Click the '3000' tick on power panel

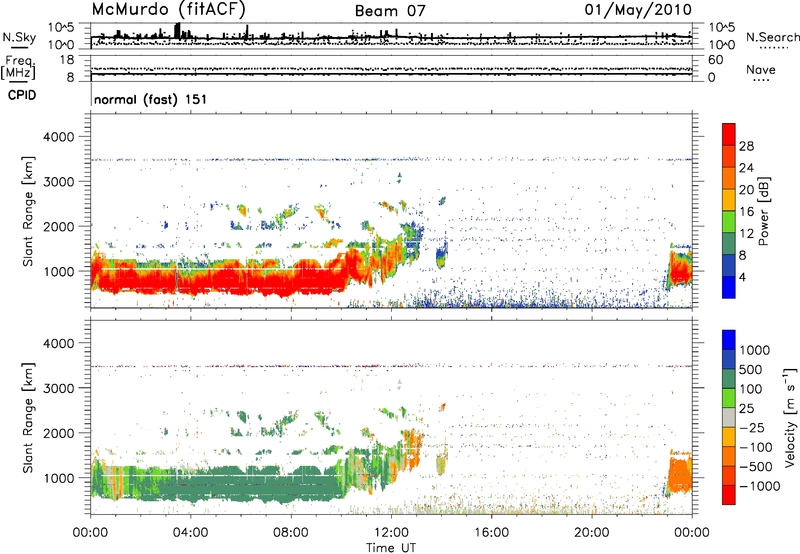tap(58, 182)
